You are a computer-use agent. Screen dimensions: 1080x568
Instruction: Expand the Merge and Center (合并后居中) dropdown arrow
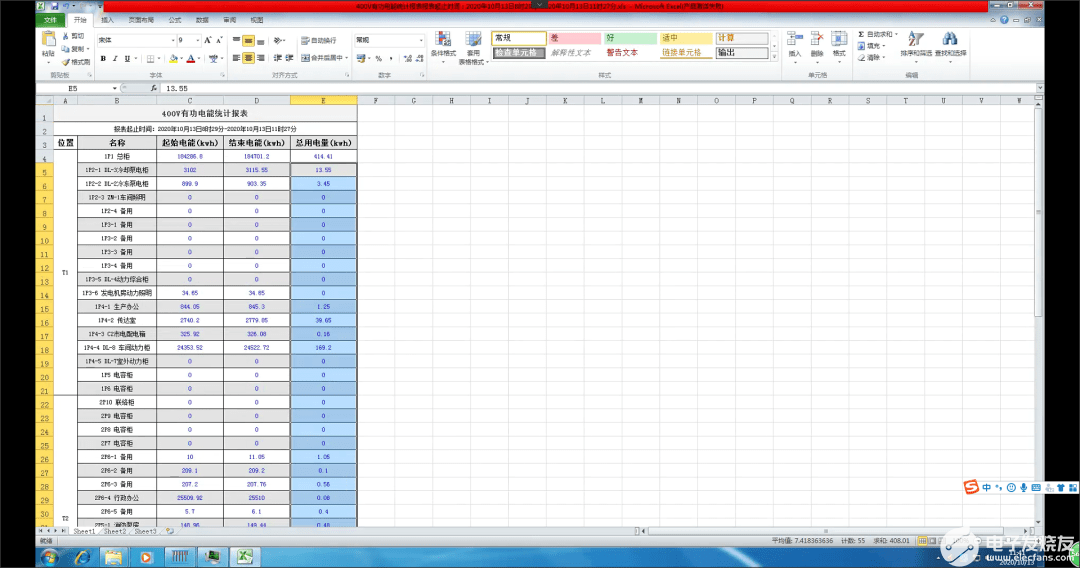[346, 59]
